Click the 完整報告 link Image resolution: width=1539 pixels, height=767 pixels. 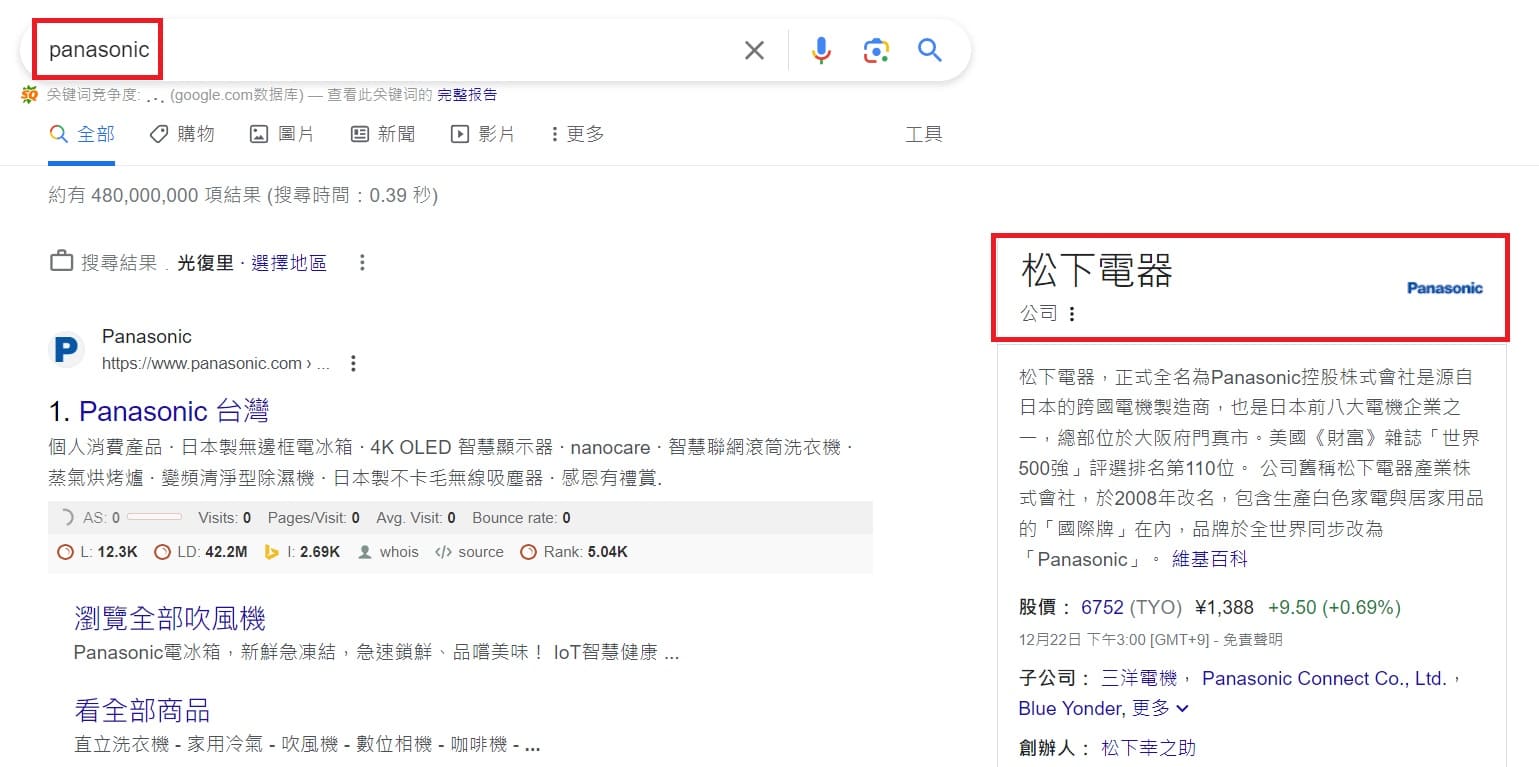pyautogui.click(x=467, y=95)
